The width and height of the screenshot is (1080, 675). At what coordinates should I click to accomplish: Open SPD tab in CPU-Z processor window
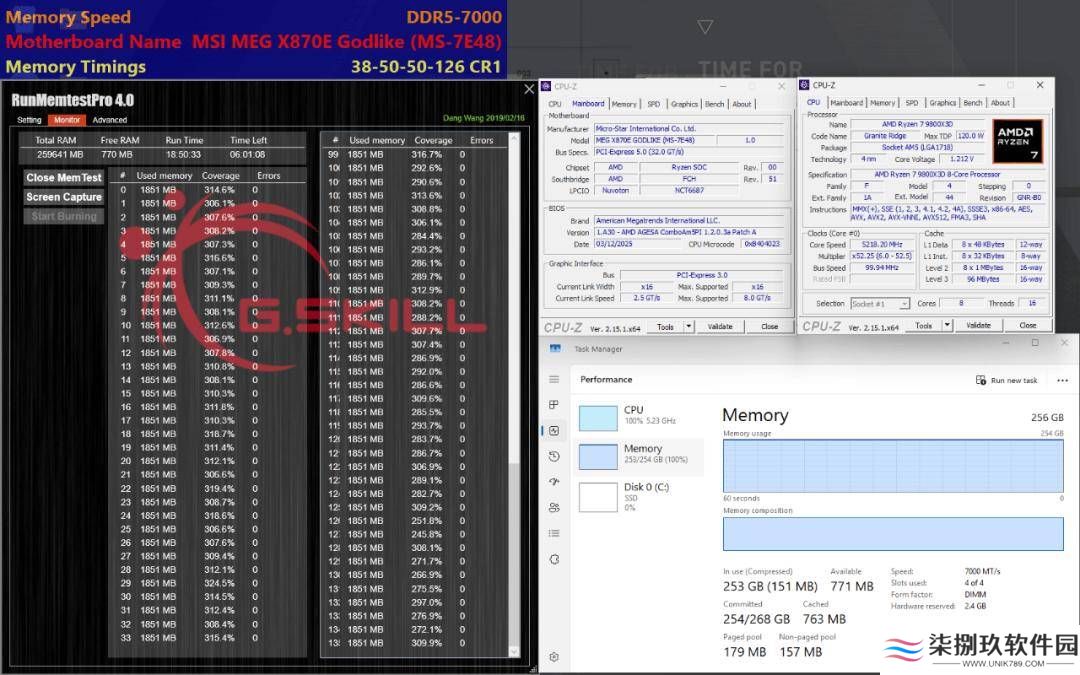tap(912, 103)
